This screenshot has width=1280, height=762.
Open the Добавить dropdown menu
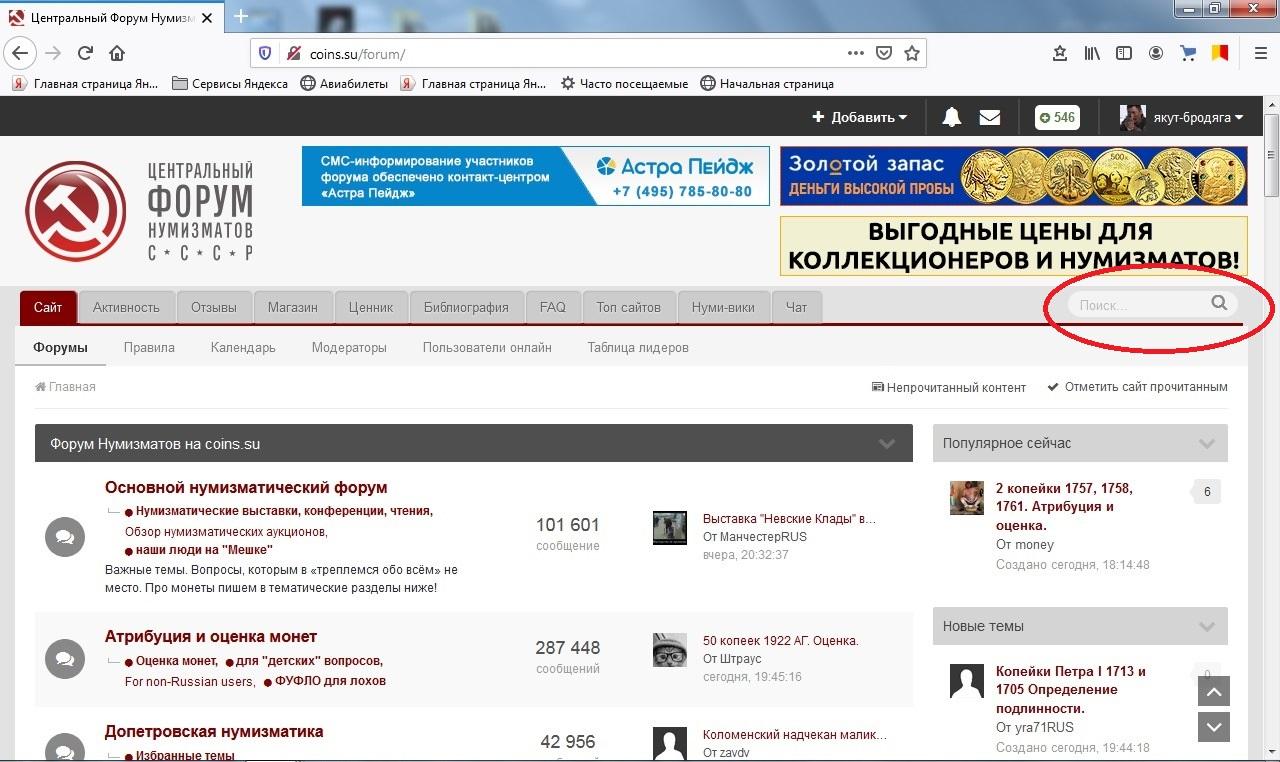pos(860,117)
